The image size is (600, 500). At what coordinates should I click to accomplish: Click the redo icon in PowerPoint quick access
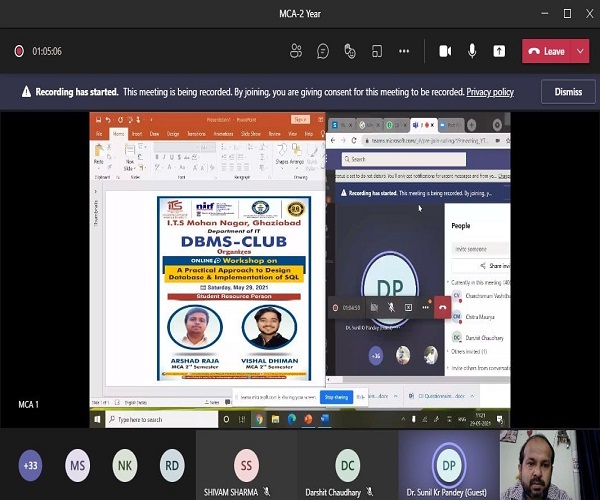click(120, 120)
